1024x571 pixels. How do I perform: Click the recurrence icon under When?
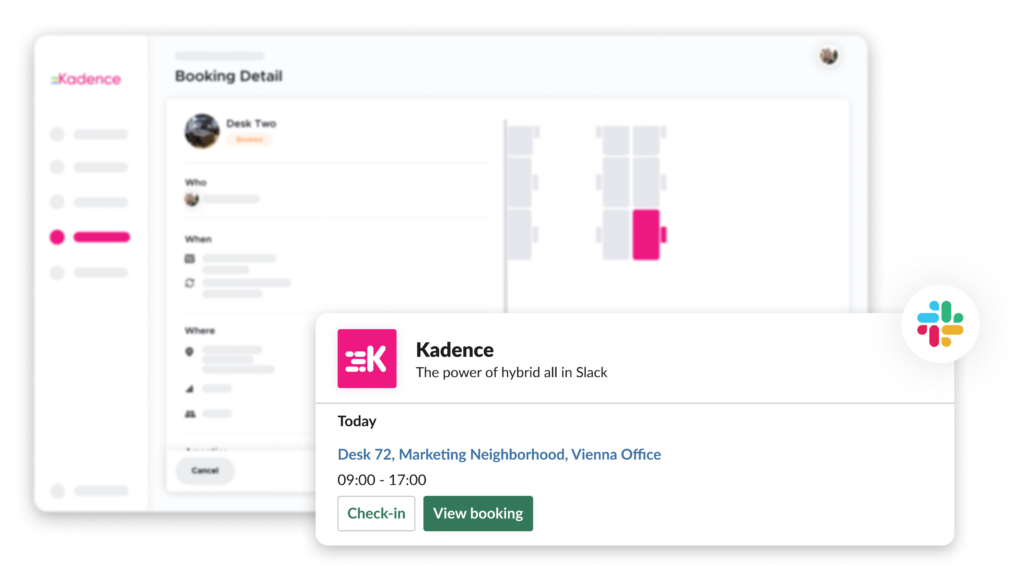(x=189, y=283)
